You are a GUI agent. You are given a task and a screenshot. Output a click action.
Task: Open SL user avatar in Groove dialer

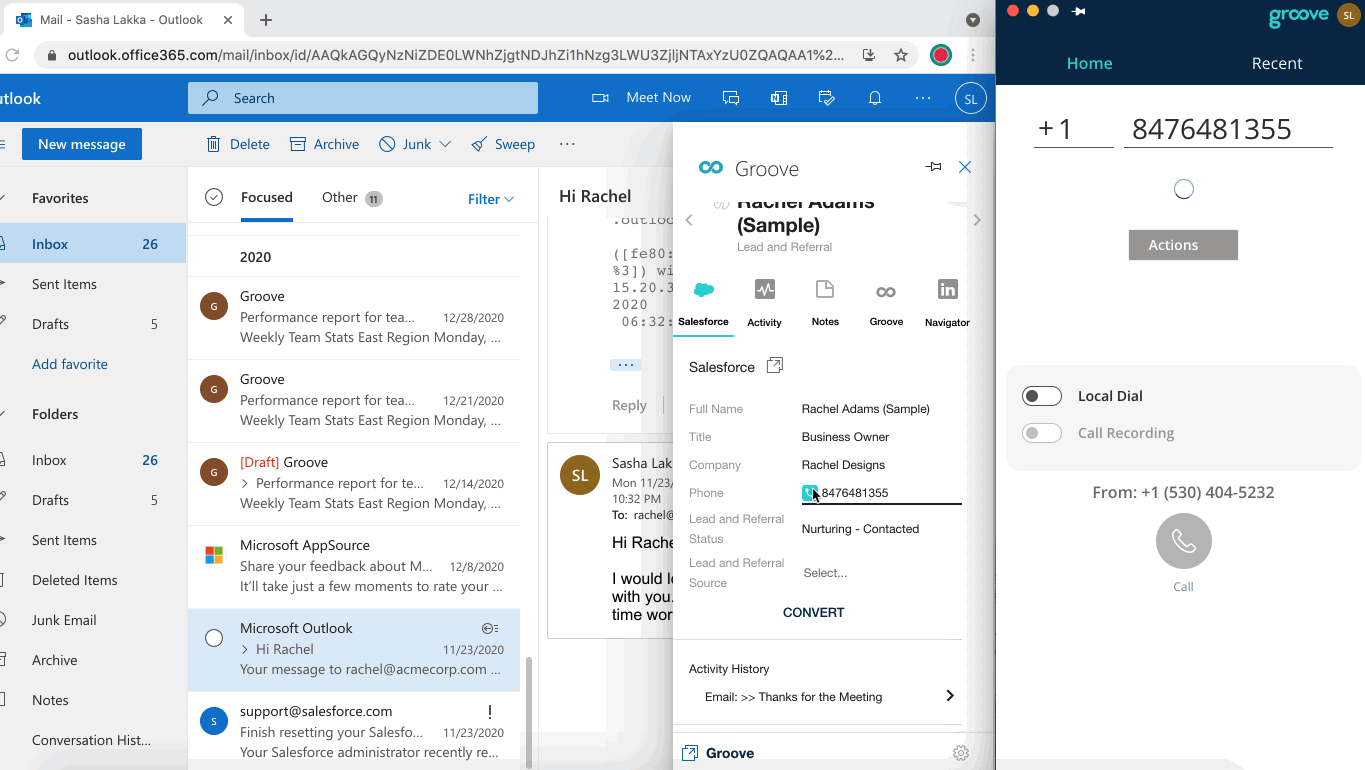click(x=1349, y=15)
